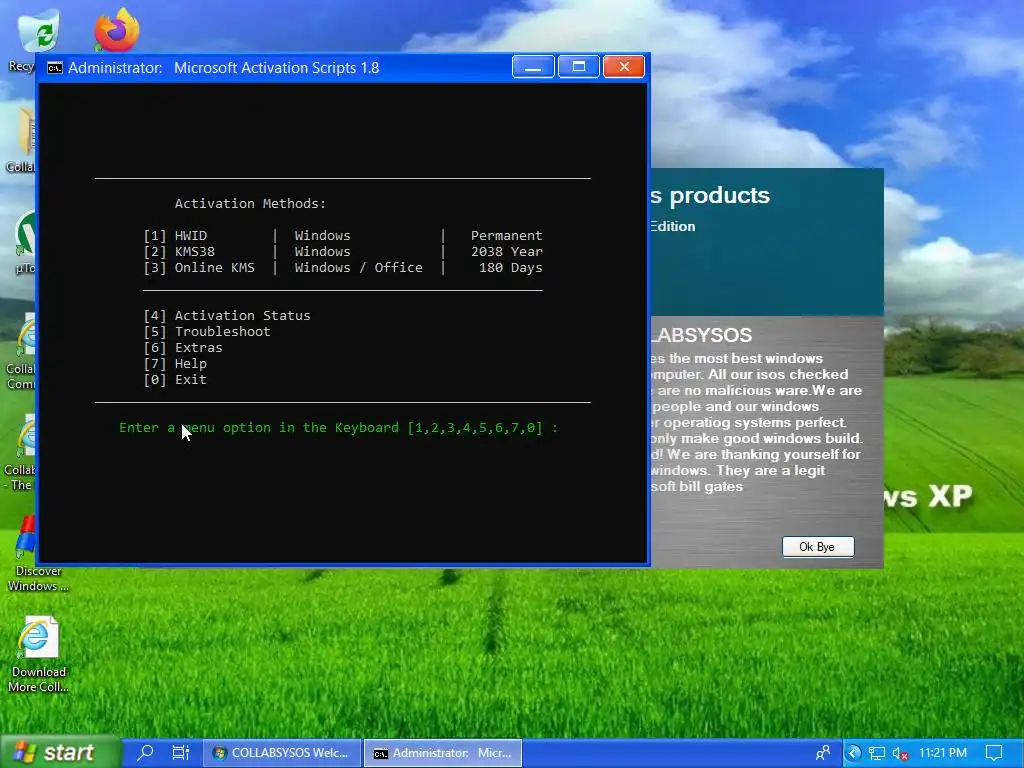Click the [4] Activation Status line
Image resolution: width=1024 pixels, height=768 pixels.
227,315
